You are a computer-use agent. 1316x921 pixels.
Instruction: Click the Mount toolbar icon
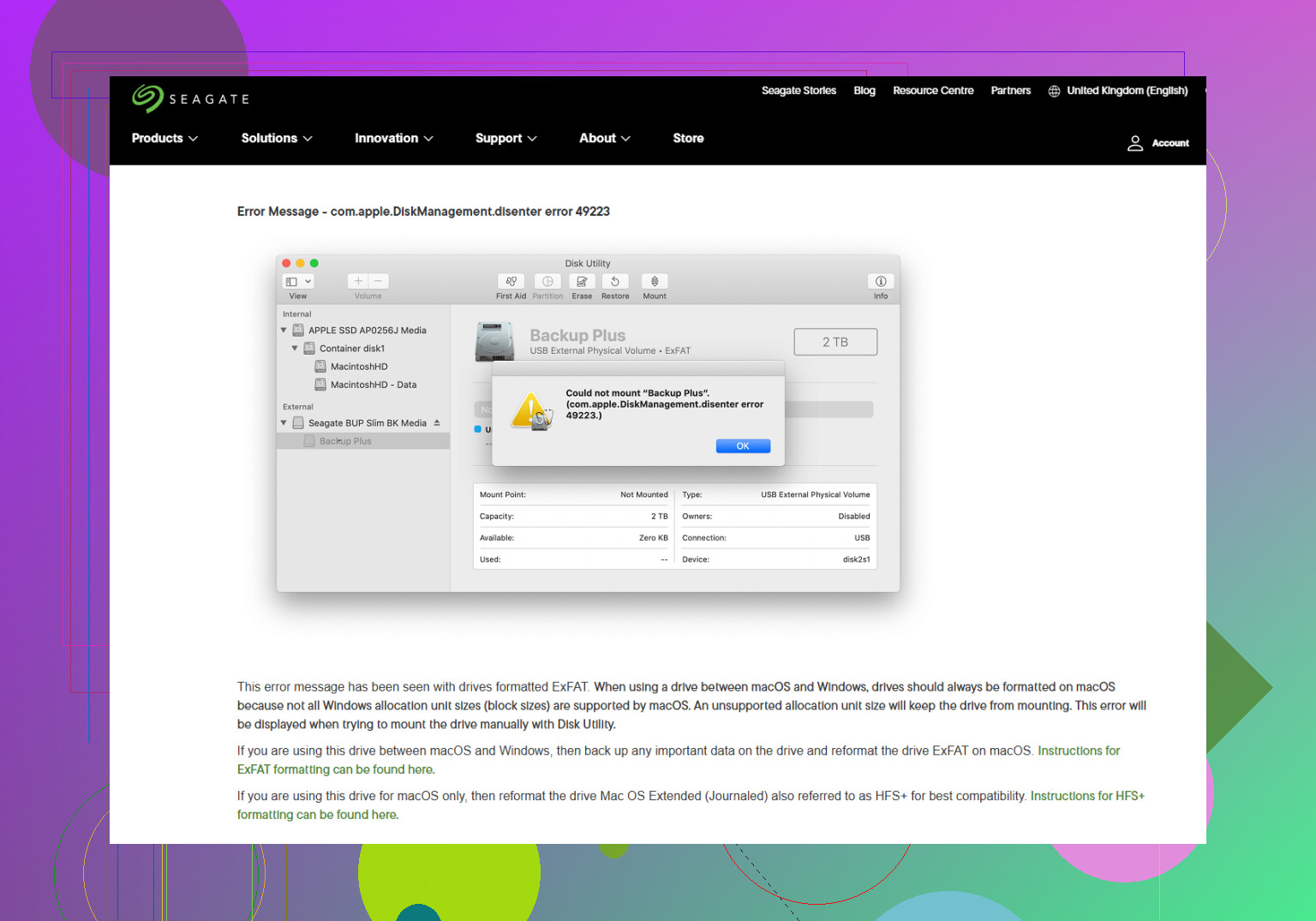click(x=655, y=281)
